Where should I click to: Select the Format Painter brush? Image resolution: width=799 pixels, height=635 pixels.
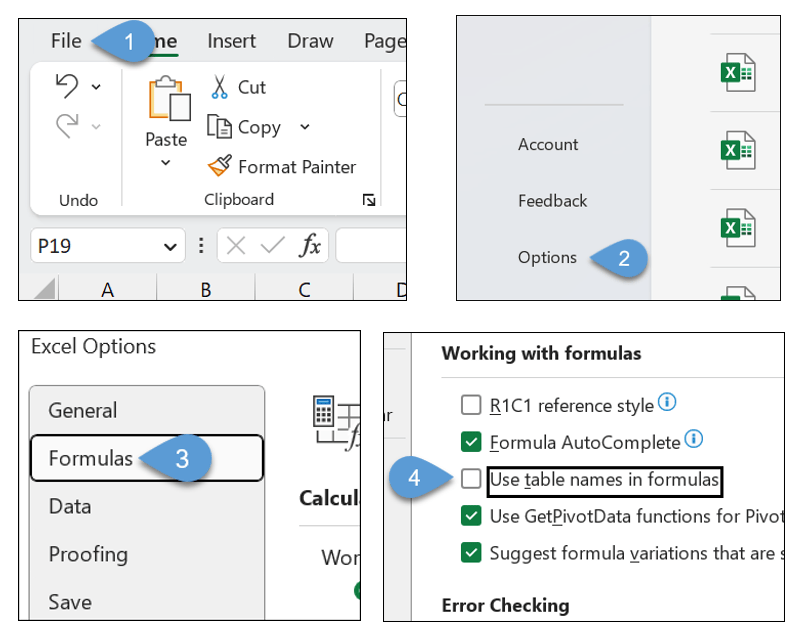click(x=220, y=167)
